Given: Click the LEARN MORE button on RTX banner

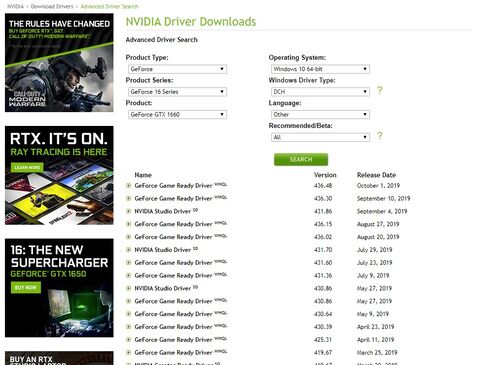Looking at the screenshot, I should click(27, 167).
